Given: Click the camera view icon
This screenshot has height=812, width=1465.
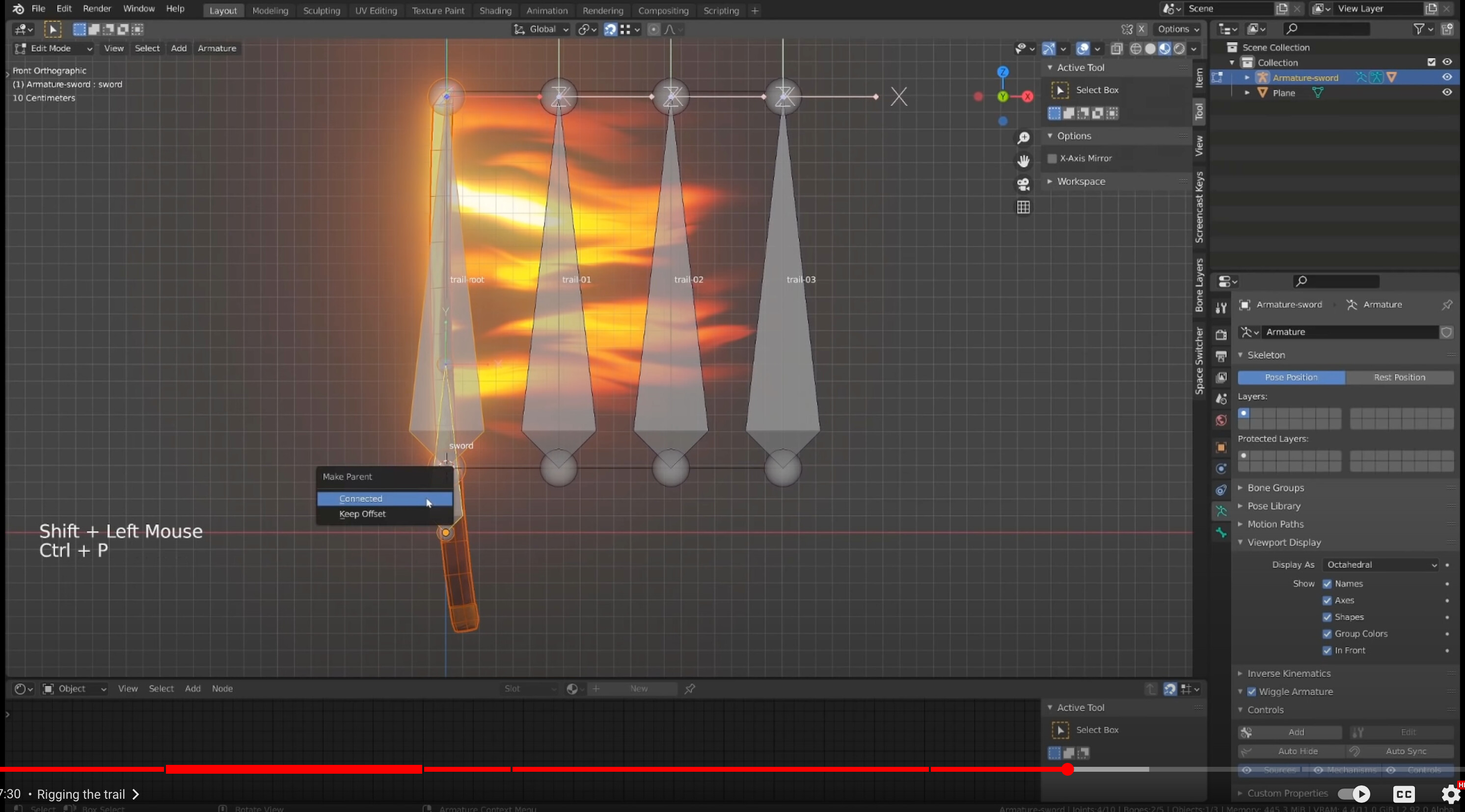Looking at the screenshot, I should click(1023, 184).
